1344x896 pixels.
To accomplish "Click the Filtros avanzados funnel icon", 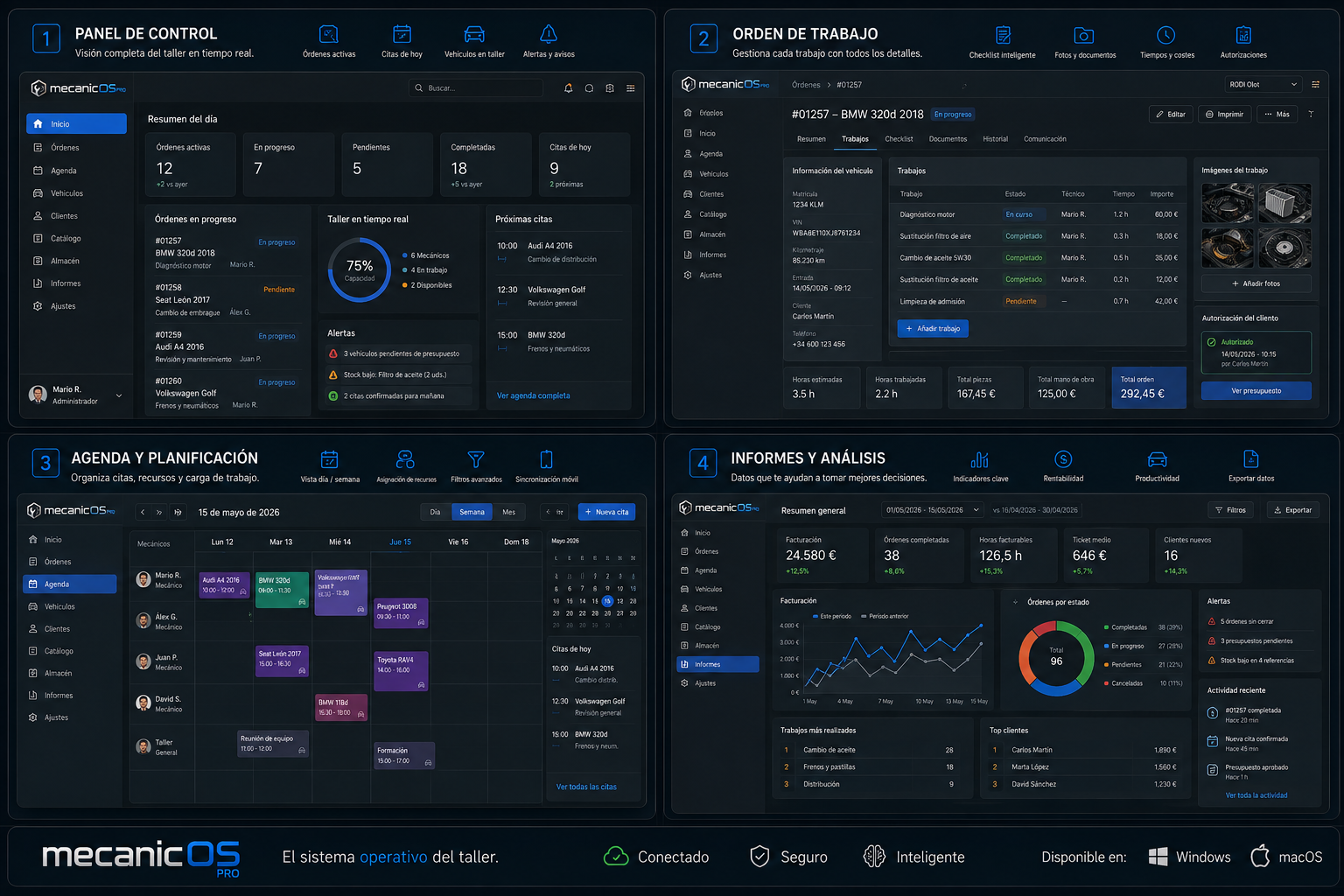I will [x=476, y=459].
